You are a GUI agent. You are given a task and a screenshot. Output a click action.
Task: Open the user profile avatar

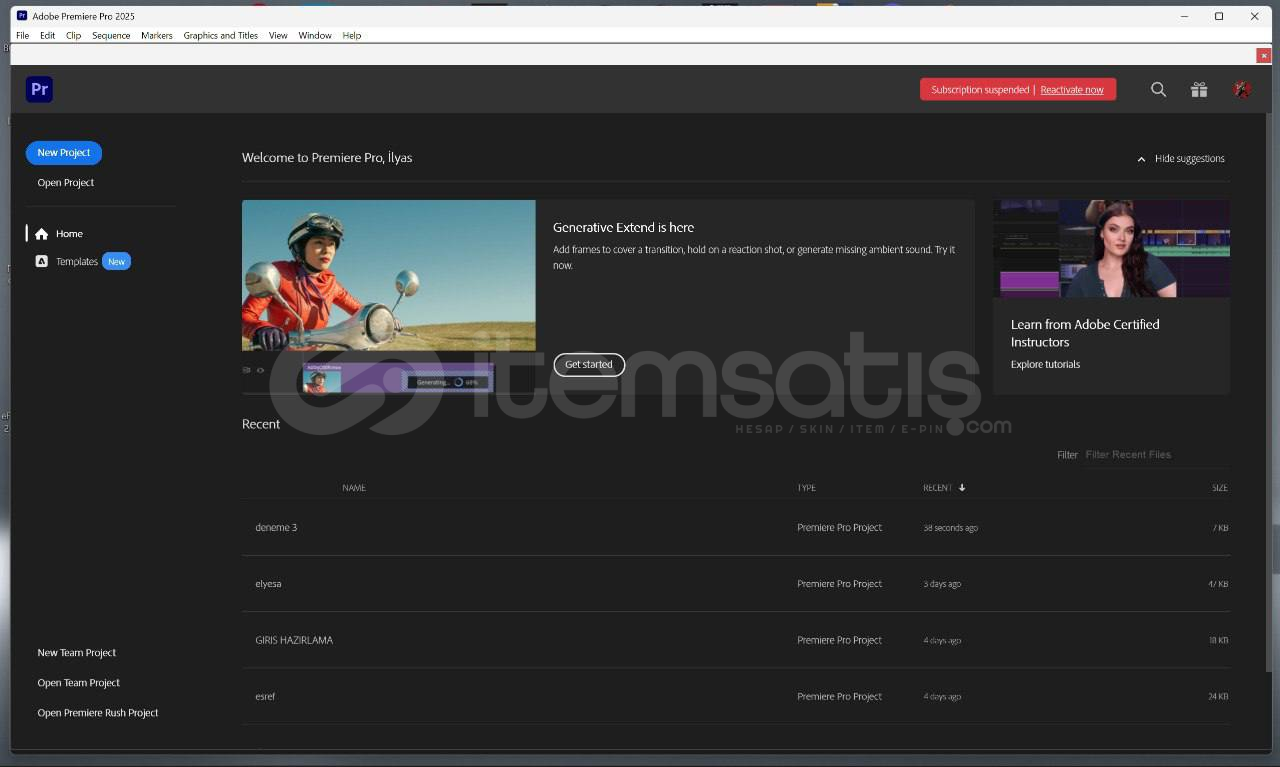click(1242, 90)
